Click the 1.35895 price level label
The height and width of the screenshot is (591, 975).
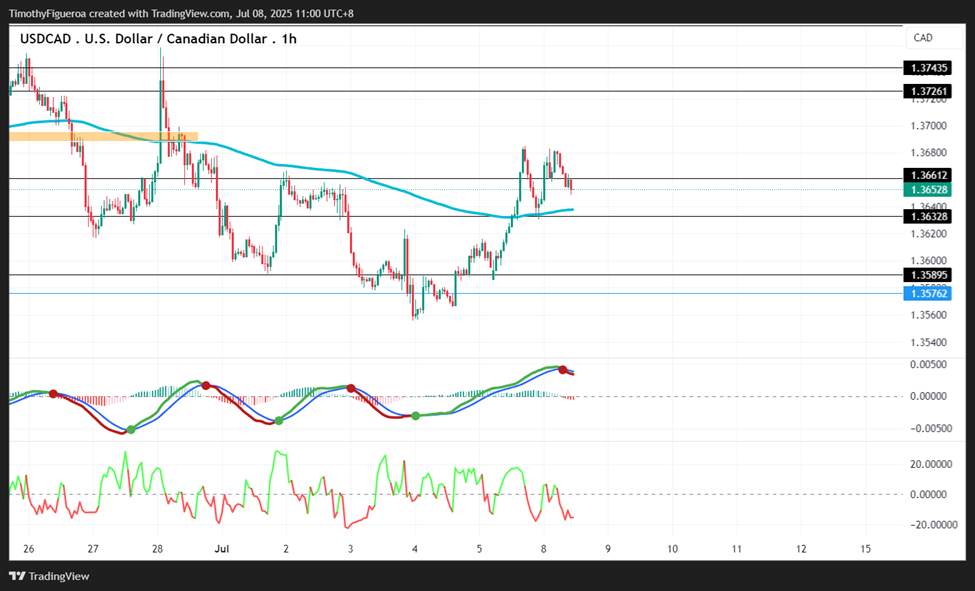click(929, 275)
